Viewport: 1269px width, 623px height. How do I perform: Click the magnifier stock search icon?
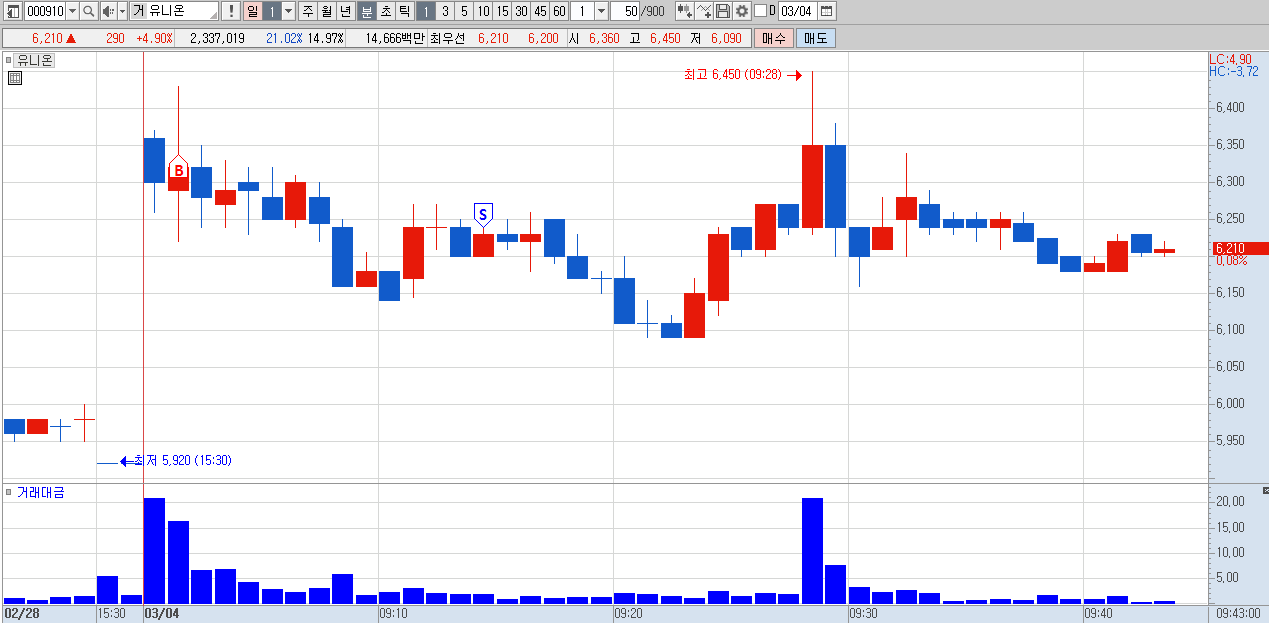(x=88, y=11)
